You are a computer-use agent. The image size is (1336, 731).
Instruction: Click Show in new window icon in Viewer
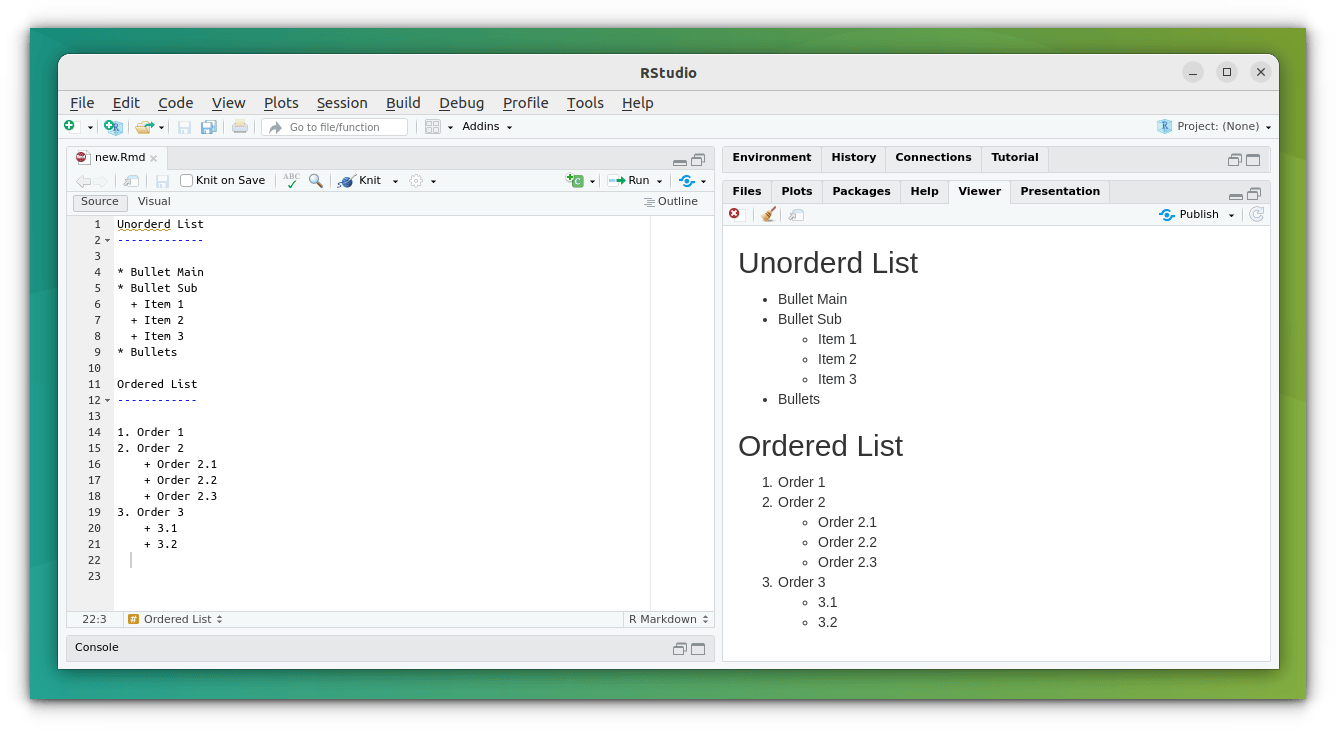[x=796, y=214]
